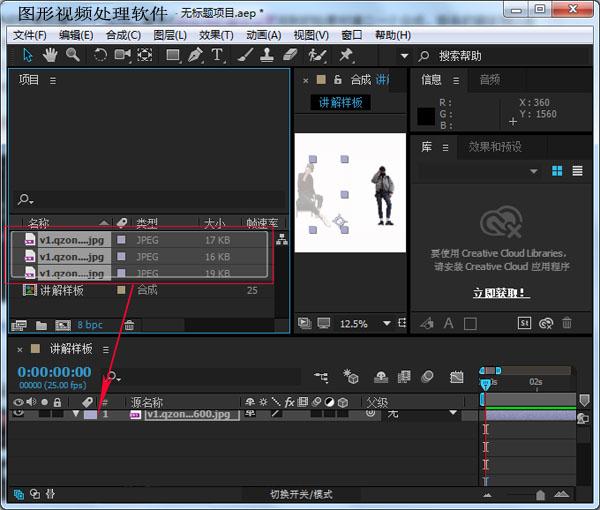Select the Rotation tool

pyautogui.click(x=100, y=55)
